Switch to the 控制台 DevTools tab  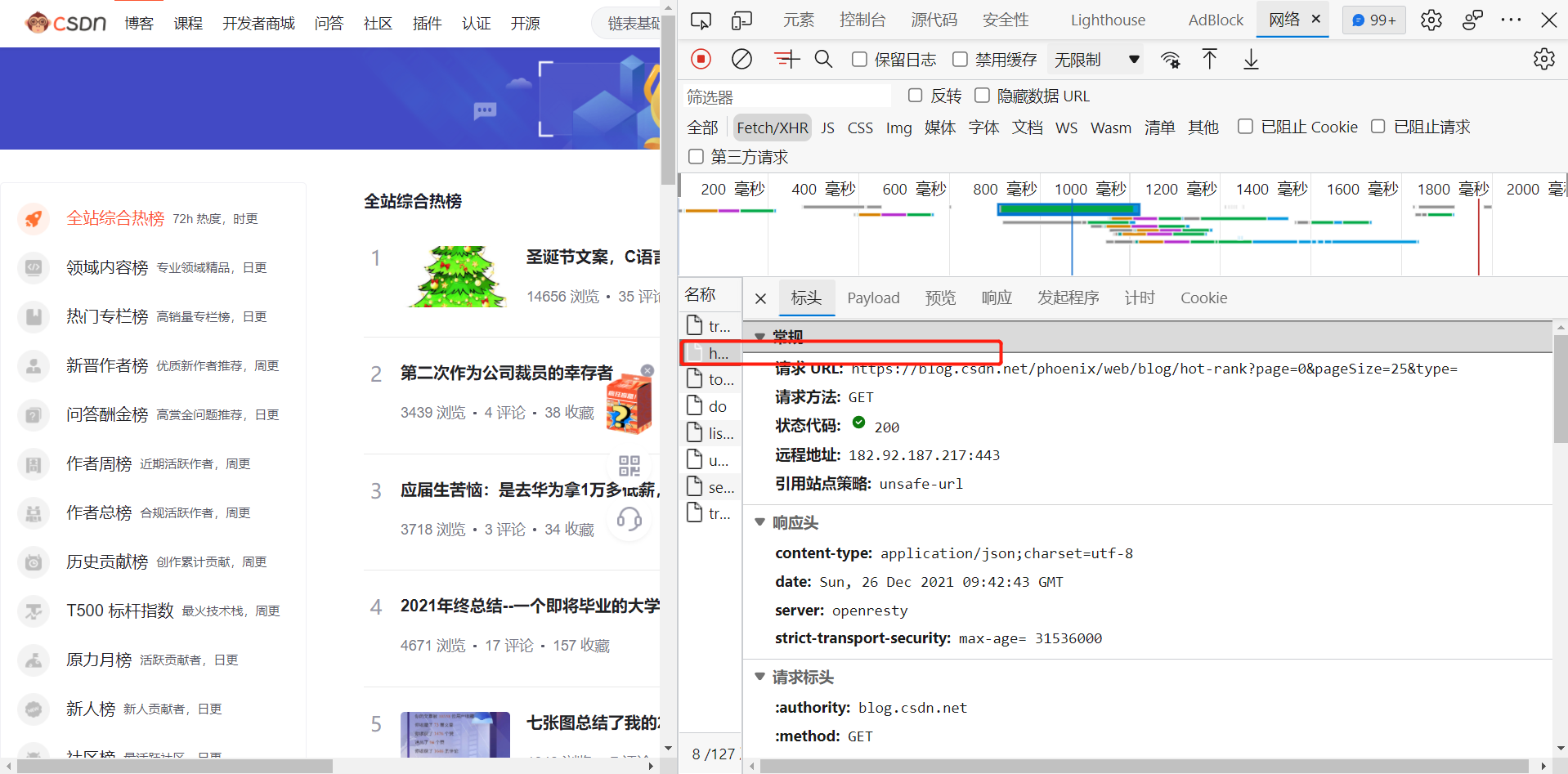pos(862,20)
